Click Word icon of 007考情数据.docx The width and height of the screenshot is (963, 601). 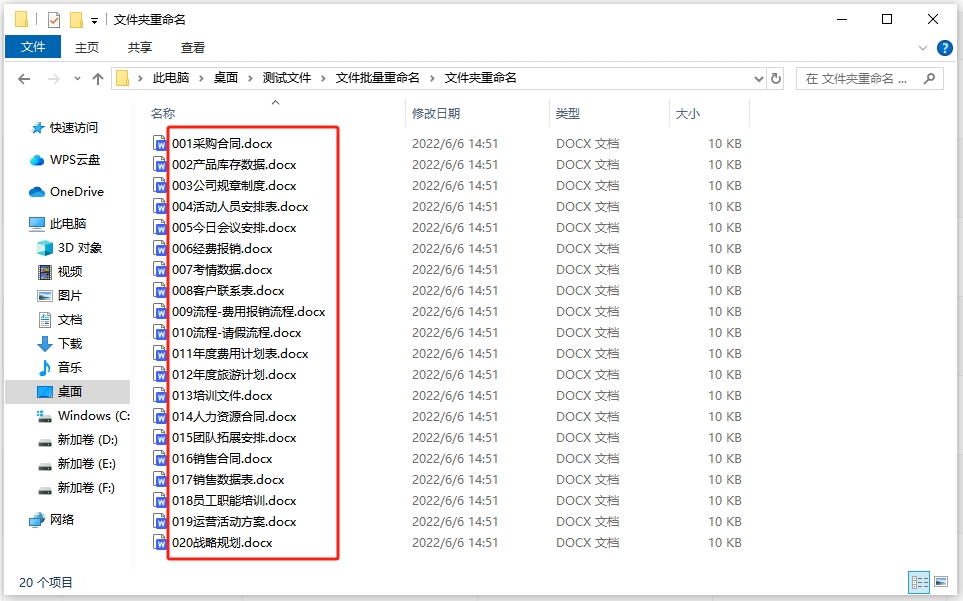click(160, 269)
